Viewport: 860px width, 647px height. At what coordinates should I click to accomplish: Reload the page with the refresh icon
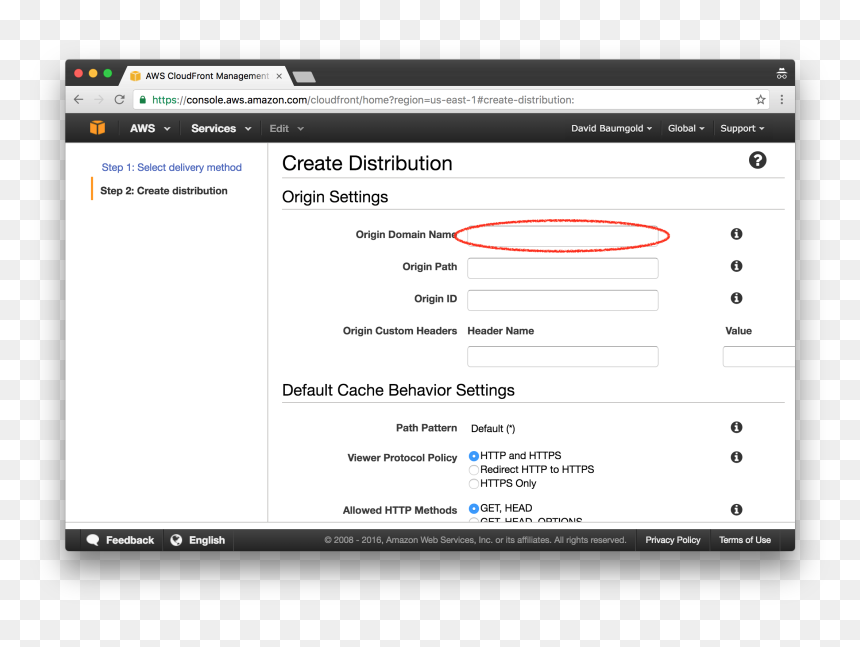point(120,99)
